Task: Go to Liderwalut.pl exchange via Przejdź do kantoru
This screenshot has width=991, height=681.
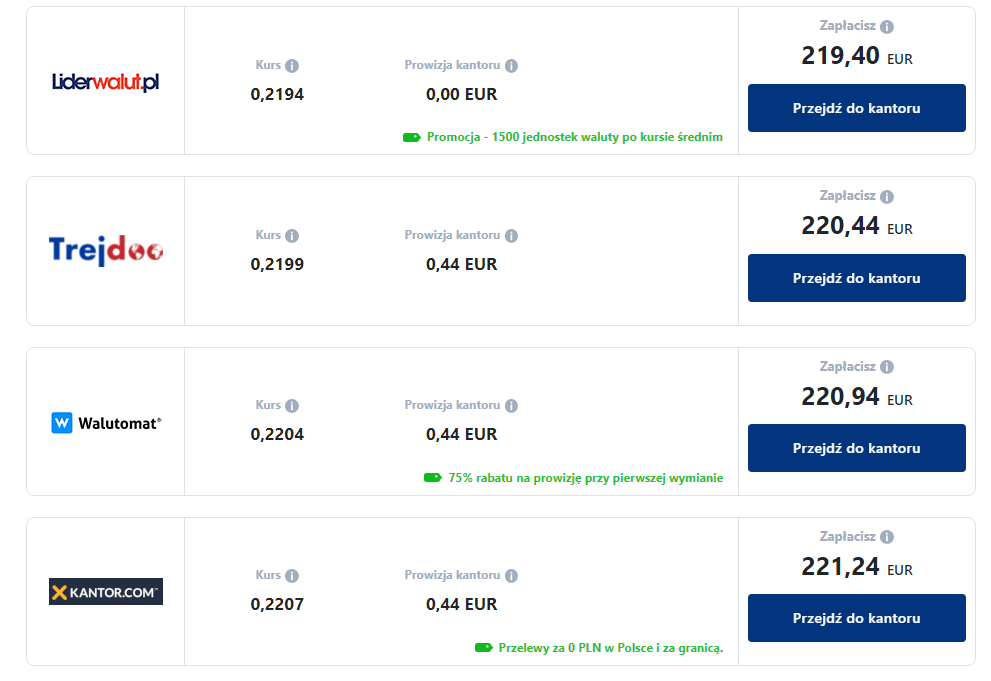Action: 856,108
